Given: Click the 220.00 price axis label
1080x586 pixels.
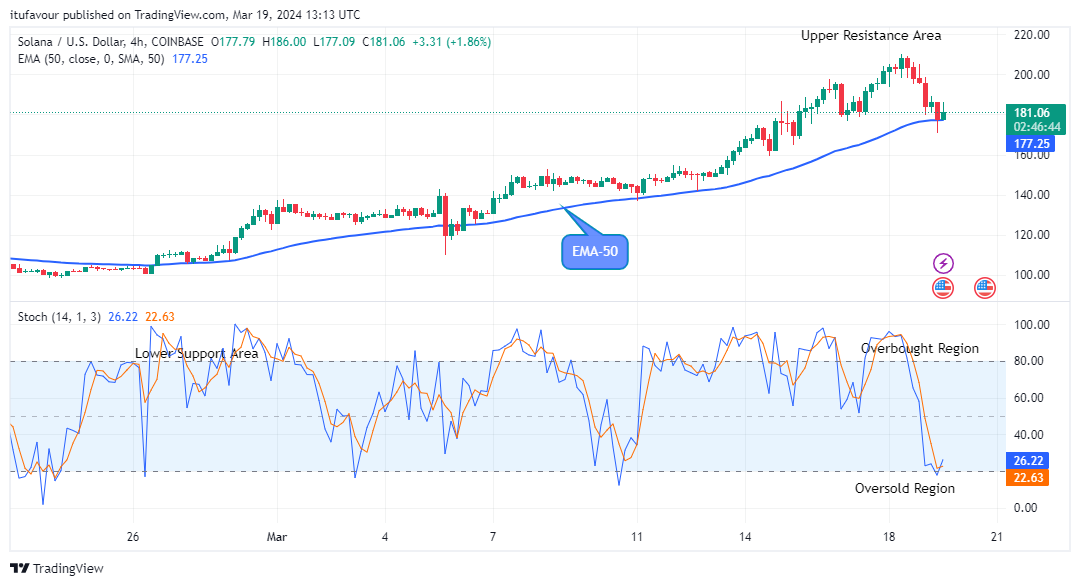Looking at the screenshot, I should coord(1031,34).
